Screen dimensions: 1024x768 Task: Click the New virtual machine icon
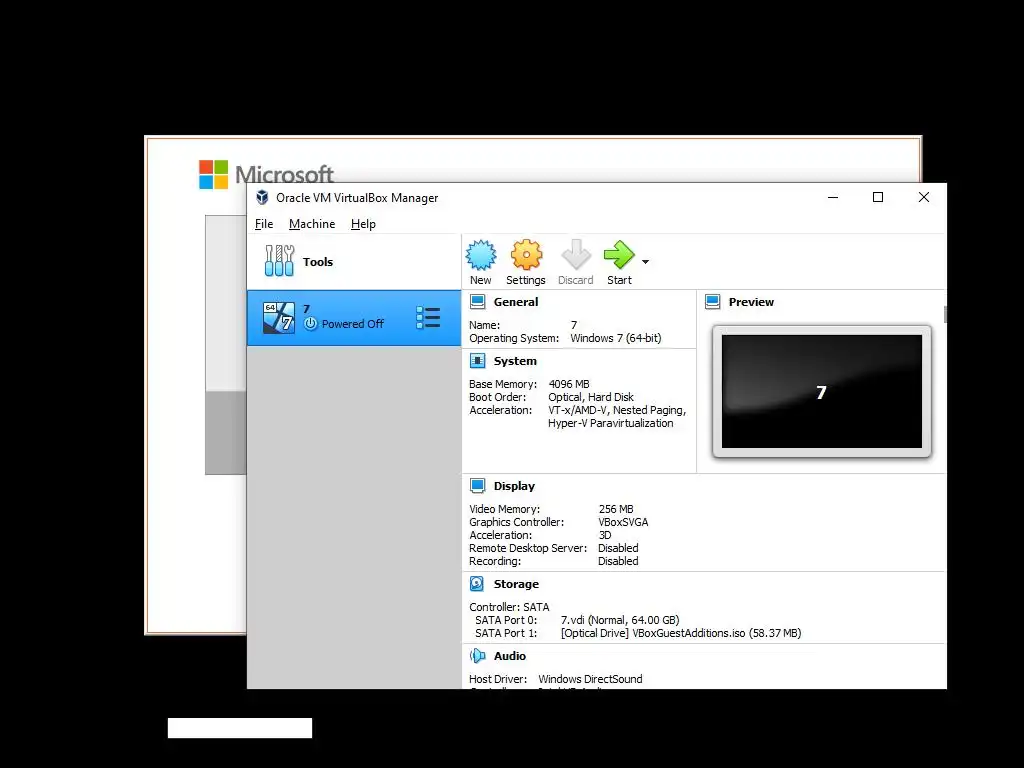click(481, 255)
